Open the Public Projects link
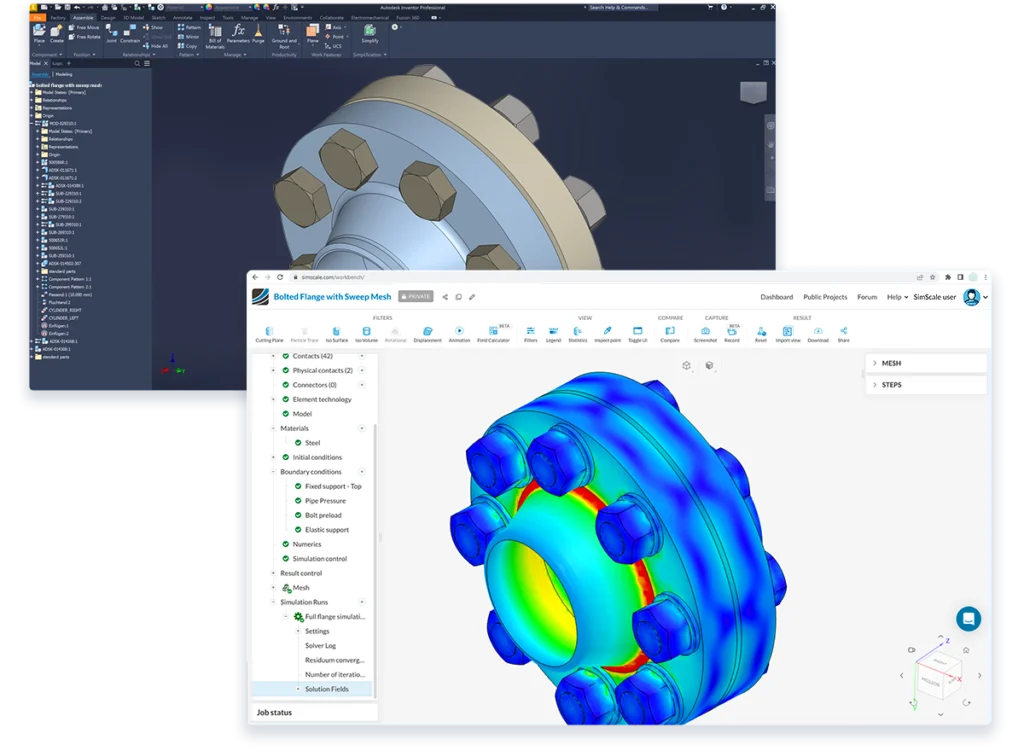The height and width of the screenshot is (751, 1024). coord(825,297)
